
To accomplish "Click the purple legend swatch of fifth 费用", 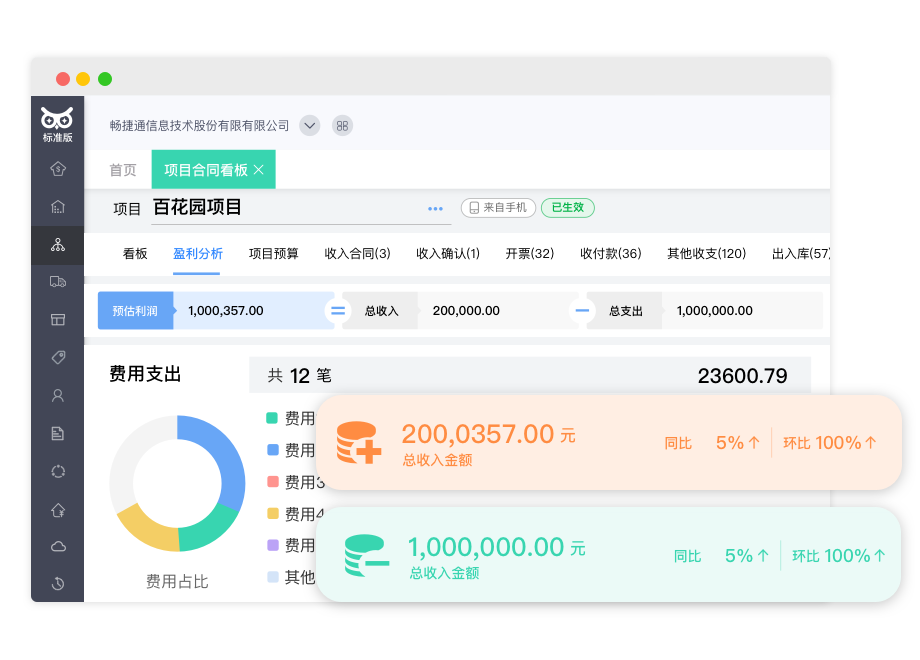I will click(272, 545).
